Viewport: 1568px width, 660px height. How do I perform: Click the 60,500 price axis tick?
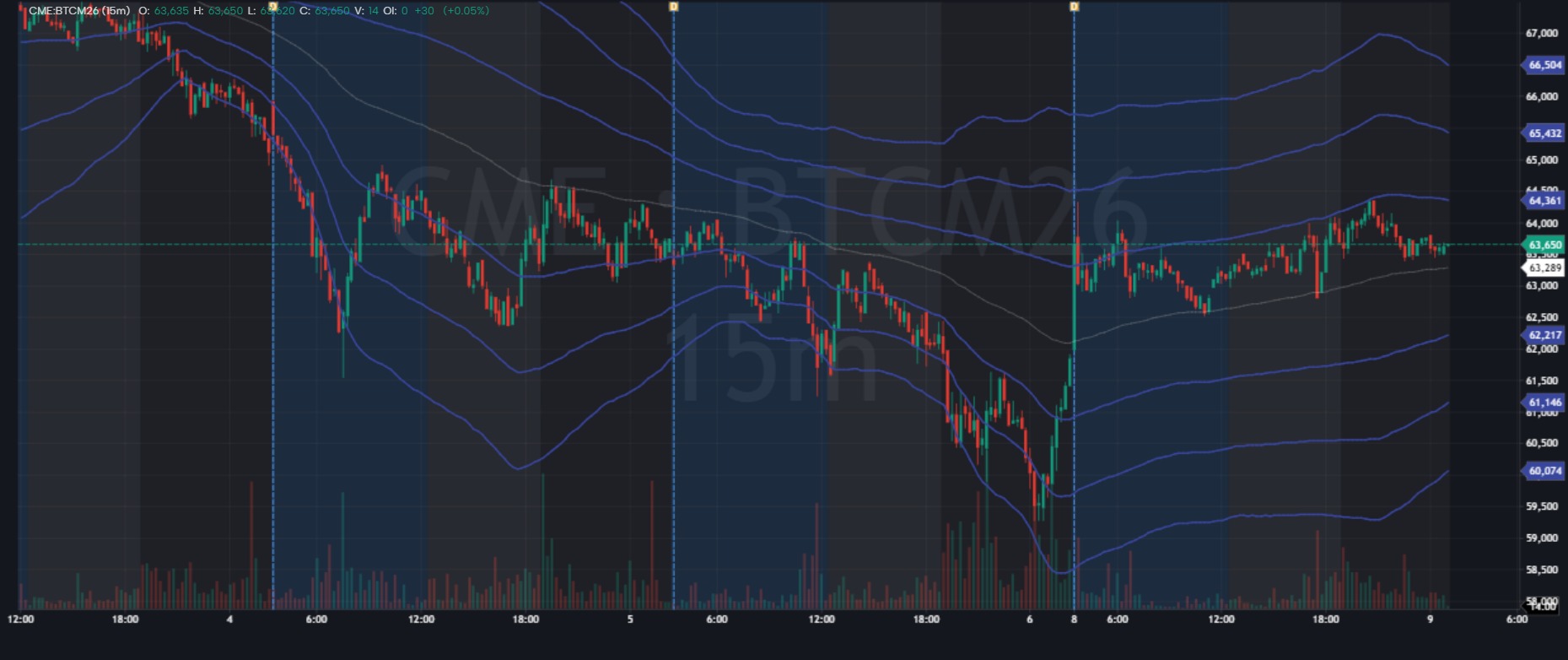[1542, 443]
